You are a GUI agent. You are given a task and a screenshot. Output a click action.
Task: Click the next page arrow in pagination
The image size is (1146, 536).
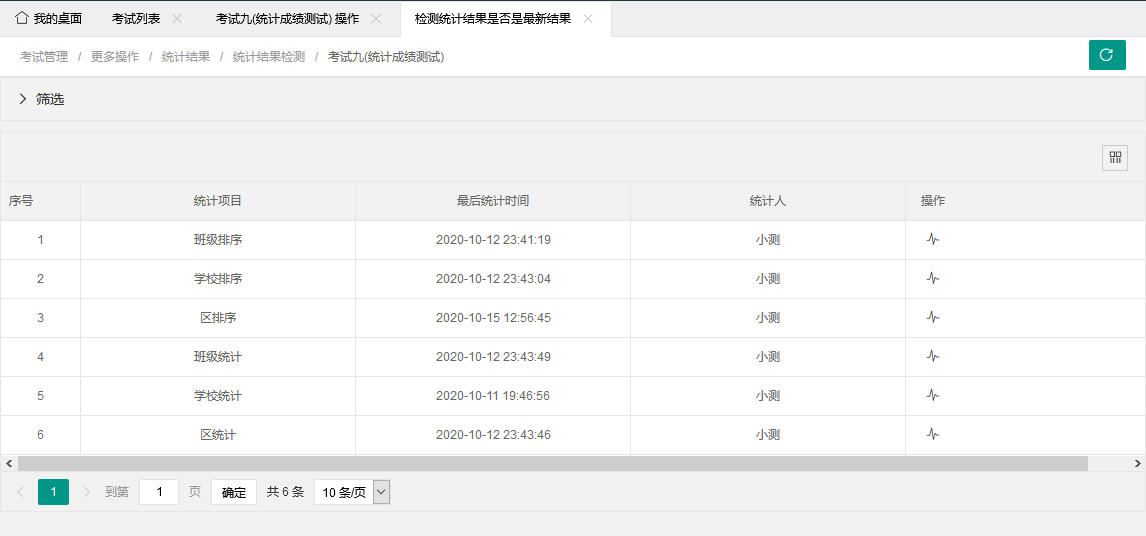[87, 492]
